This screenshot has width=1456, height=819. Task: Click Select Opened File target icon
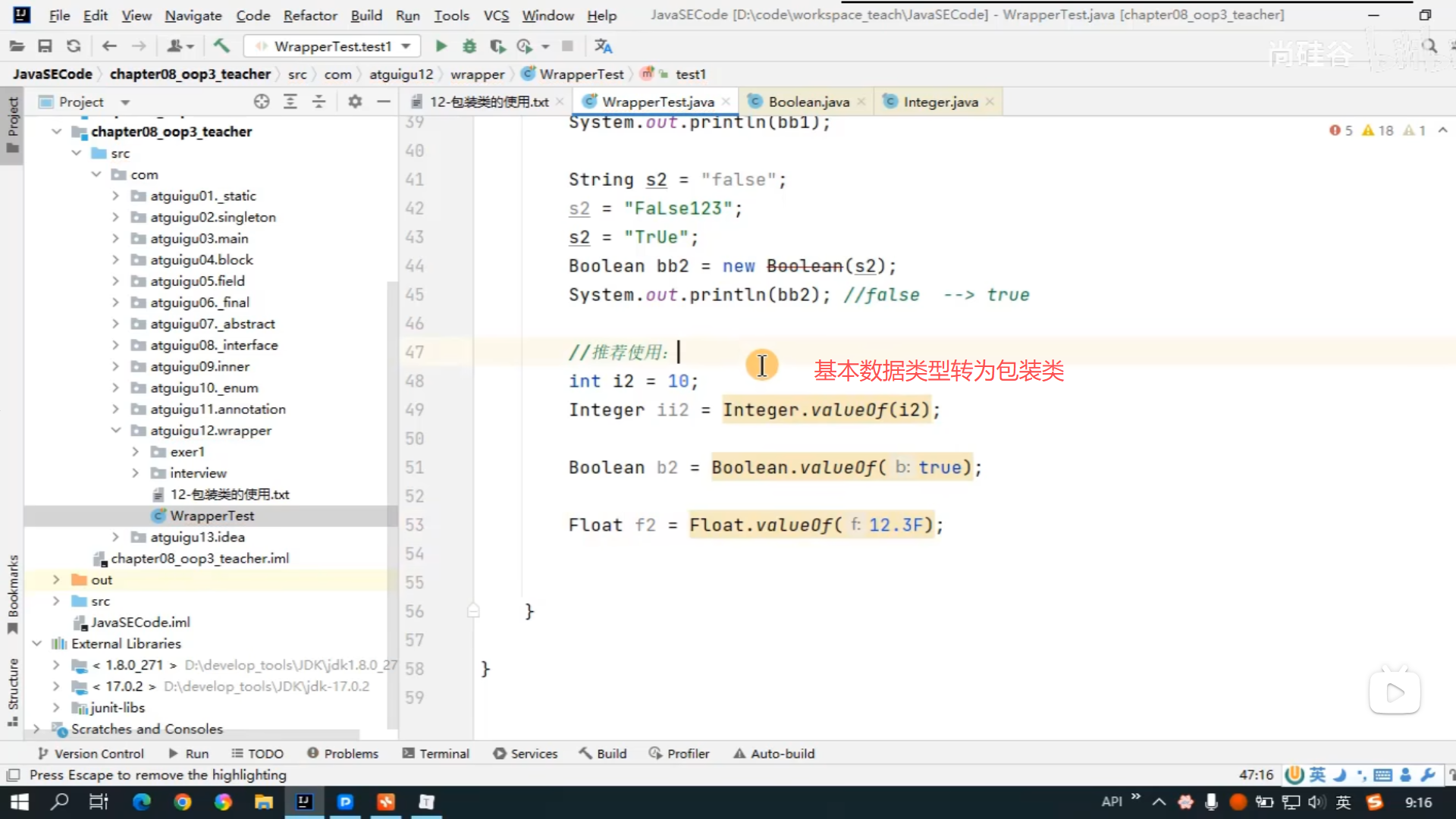pos(262,102)
